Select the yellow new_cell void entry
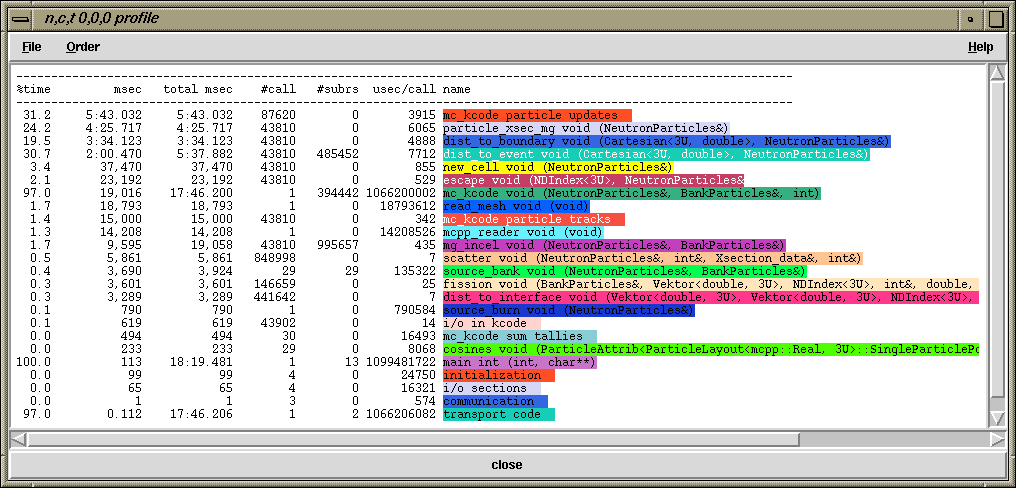 [x=557, y=167]
